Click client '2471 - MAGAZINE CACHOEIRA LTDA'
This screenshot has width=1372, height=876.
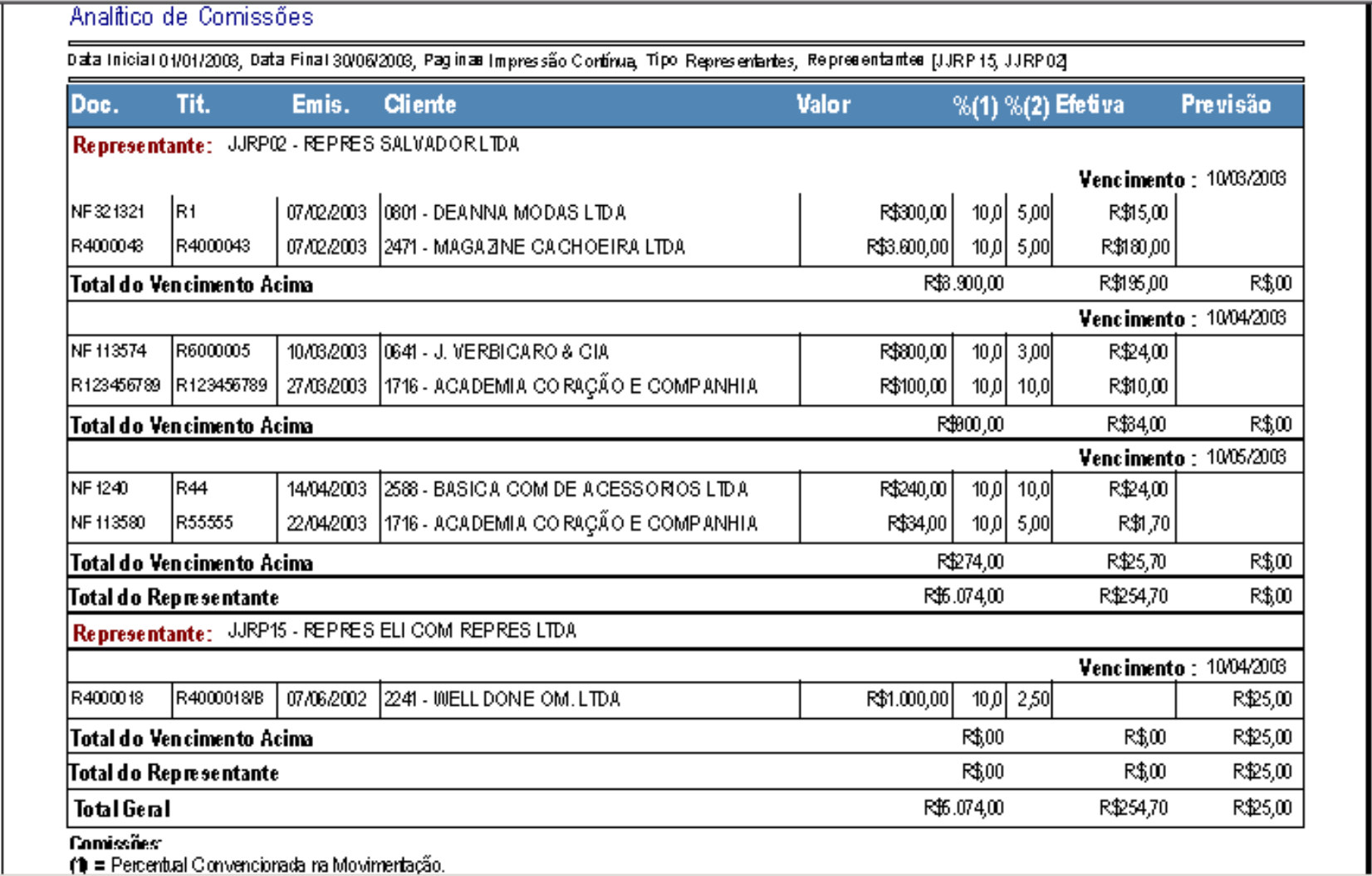(x=534, y=247)
